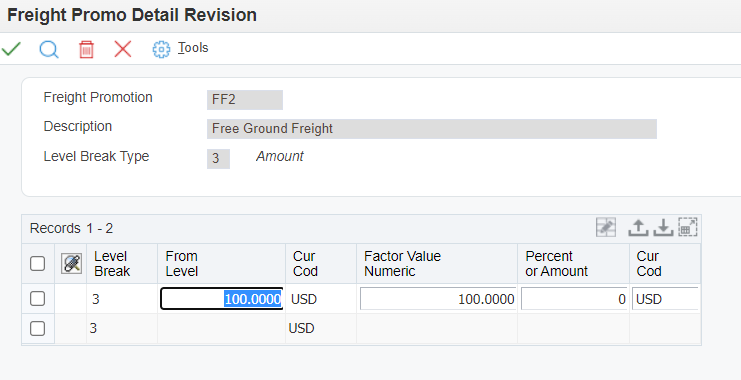Click the export grid data upload icon
741x380 pixels.
638,228
